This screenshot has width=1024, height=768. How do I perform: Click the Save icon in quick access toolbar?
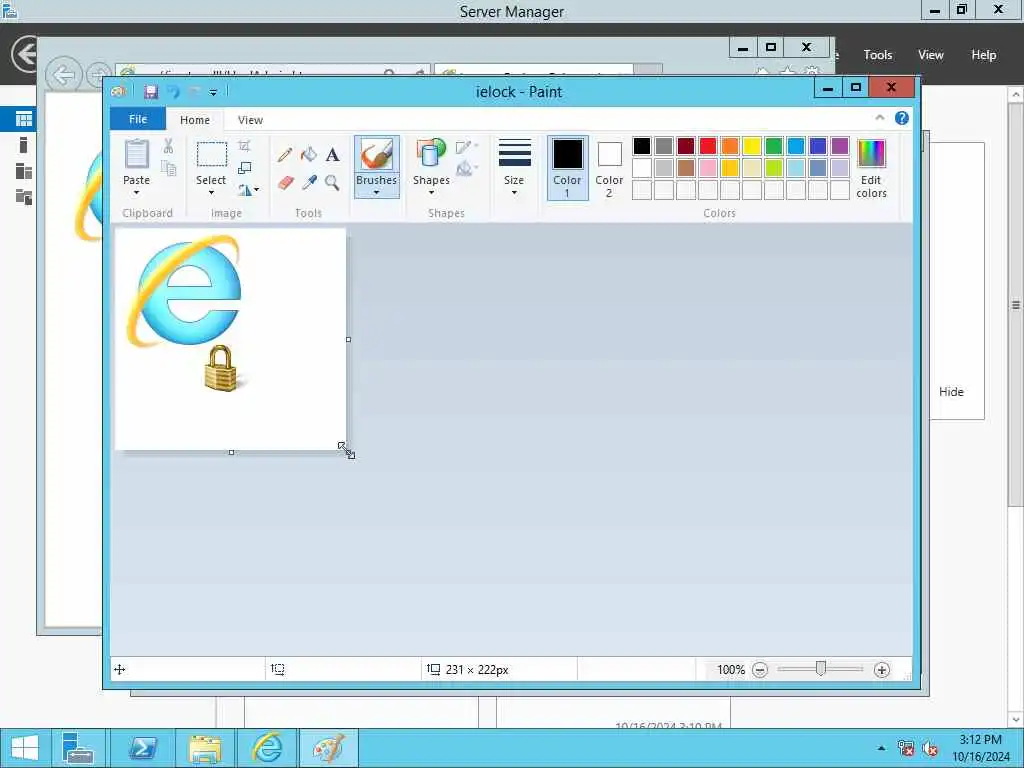pyautogui.click(x=151, y=92)
